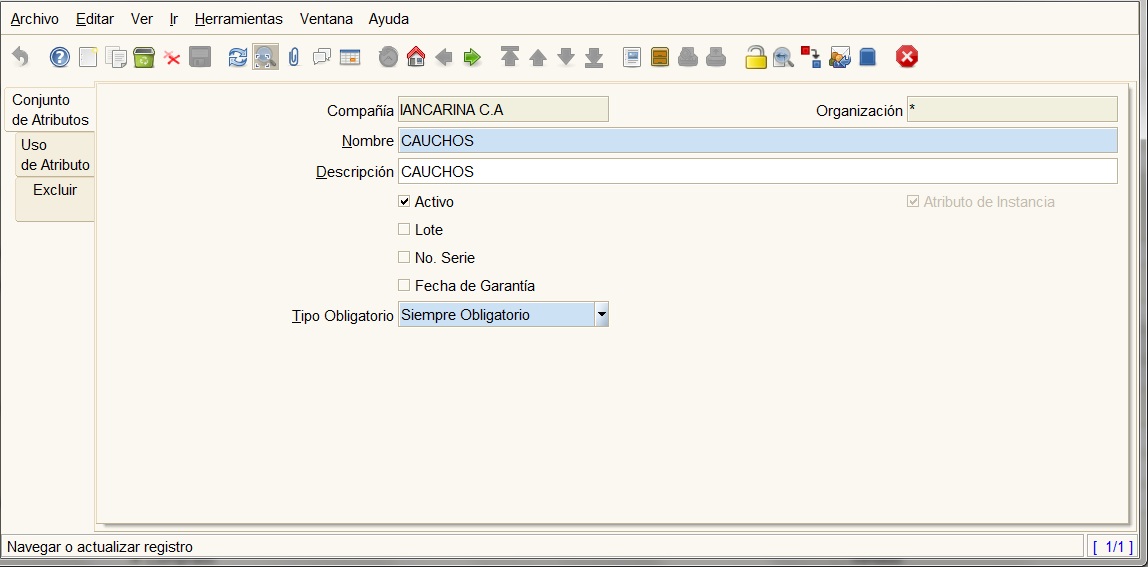Open record lookup with the binoculars icon

pyautogui.click(x=266, y=56)
